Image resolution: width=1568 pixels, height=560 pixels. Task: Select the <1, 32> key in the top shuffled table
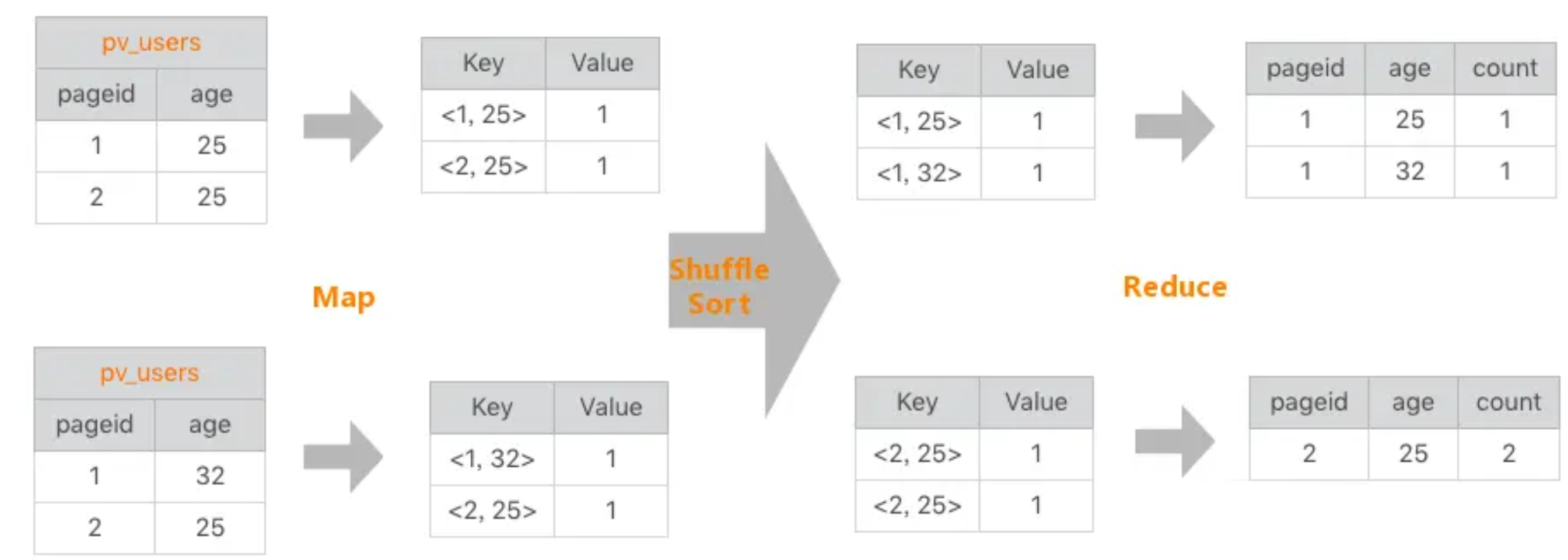919,173
